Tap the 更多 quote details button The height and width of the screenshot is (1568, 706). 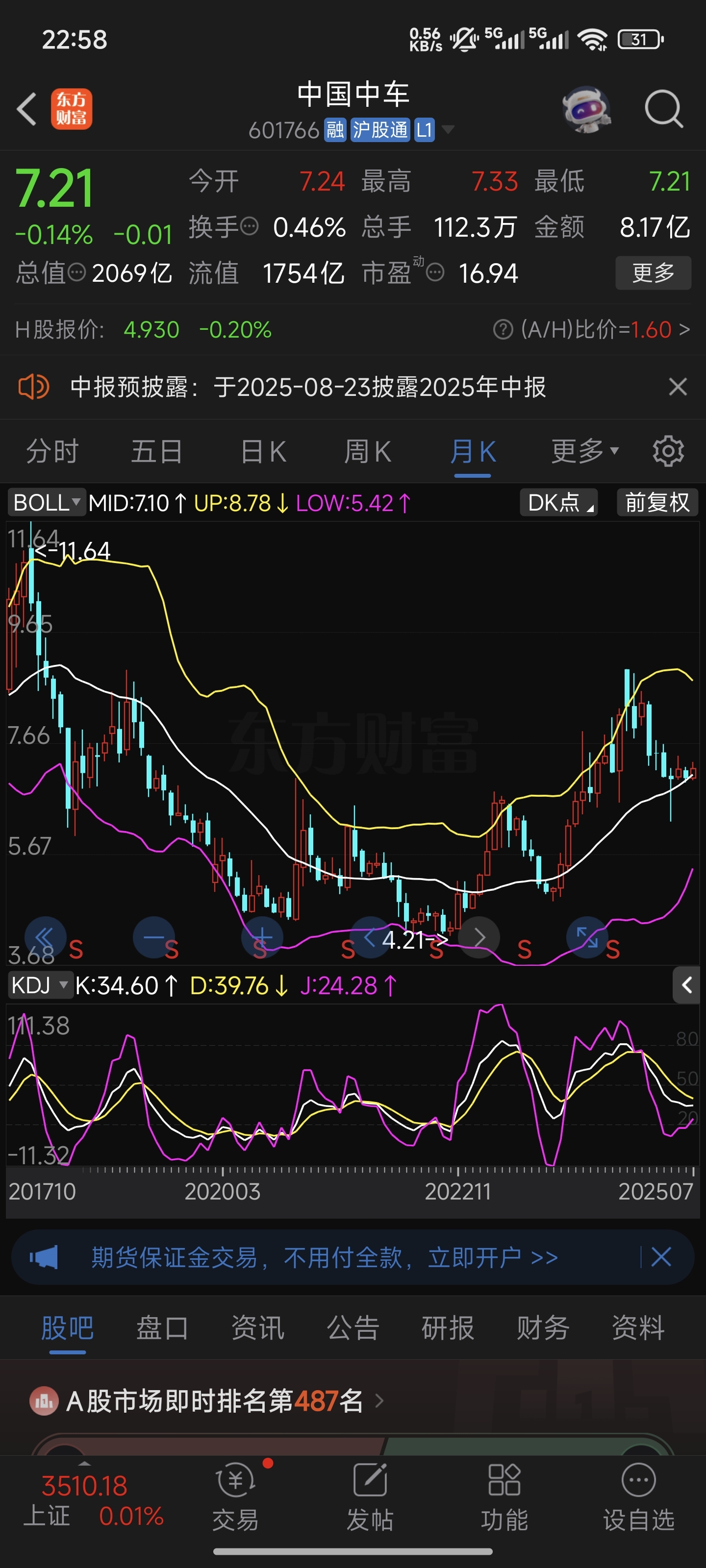[x=653, y=272]
